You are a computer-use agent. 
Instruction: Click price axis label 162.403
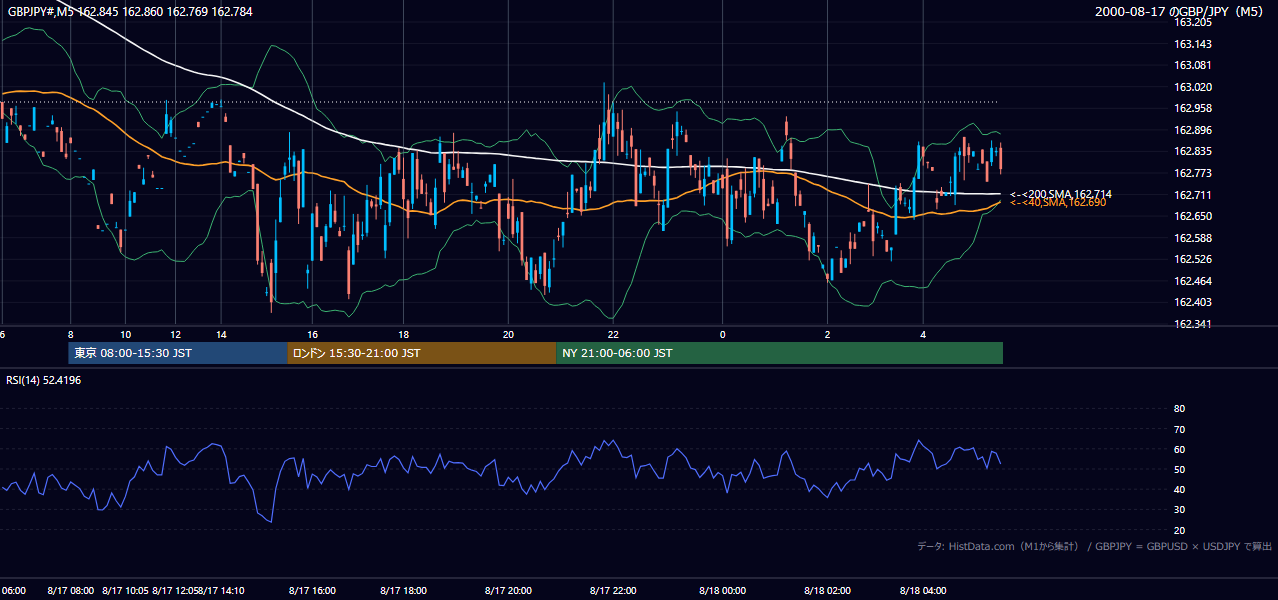tap(1192, 302)
